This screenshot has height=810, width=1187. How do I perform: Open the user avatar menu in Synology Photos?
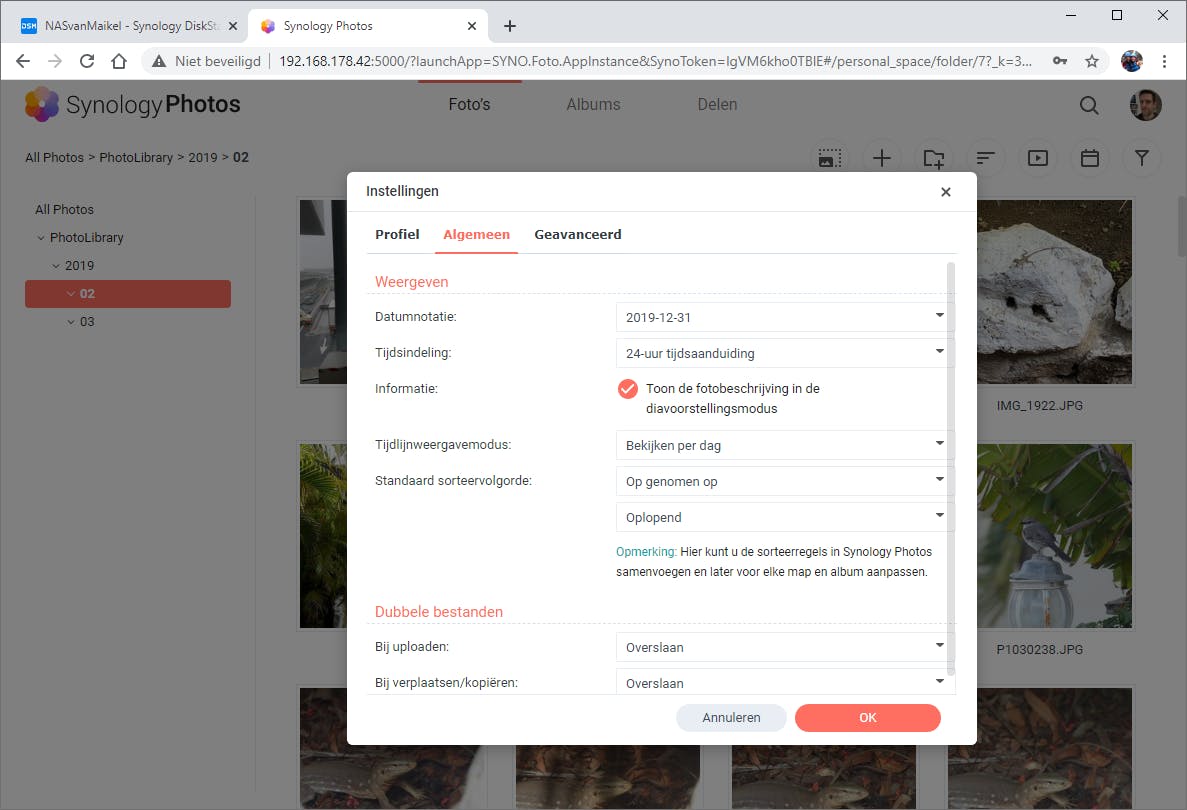[1145, 105]
